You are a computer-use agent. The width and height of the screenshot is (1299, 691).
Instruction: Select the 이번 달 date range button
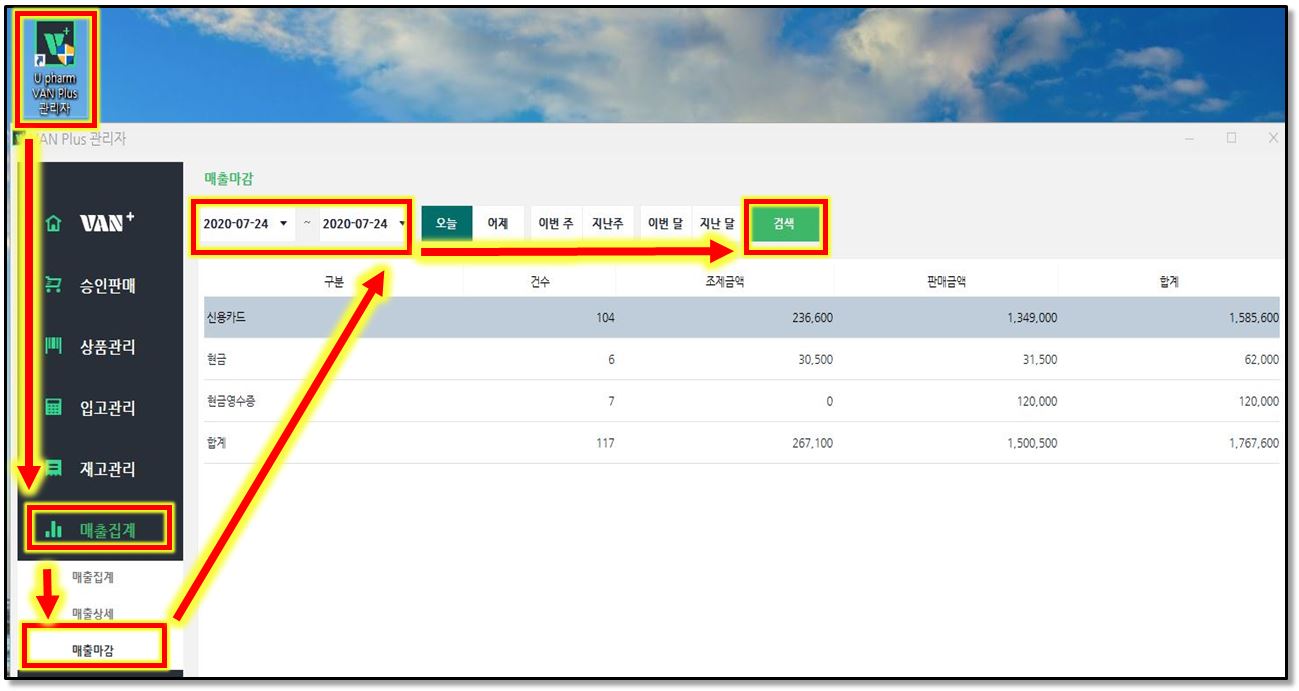[665, 224]
